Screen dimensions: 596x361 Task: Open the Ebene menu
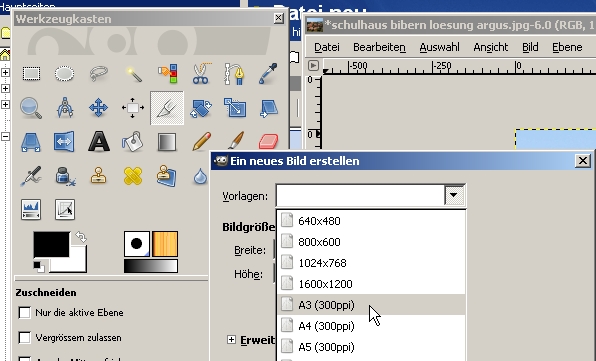[567, 47]
